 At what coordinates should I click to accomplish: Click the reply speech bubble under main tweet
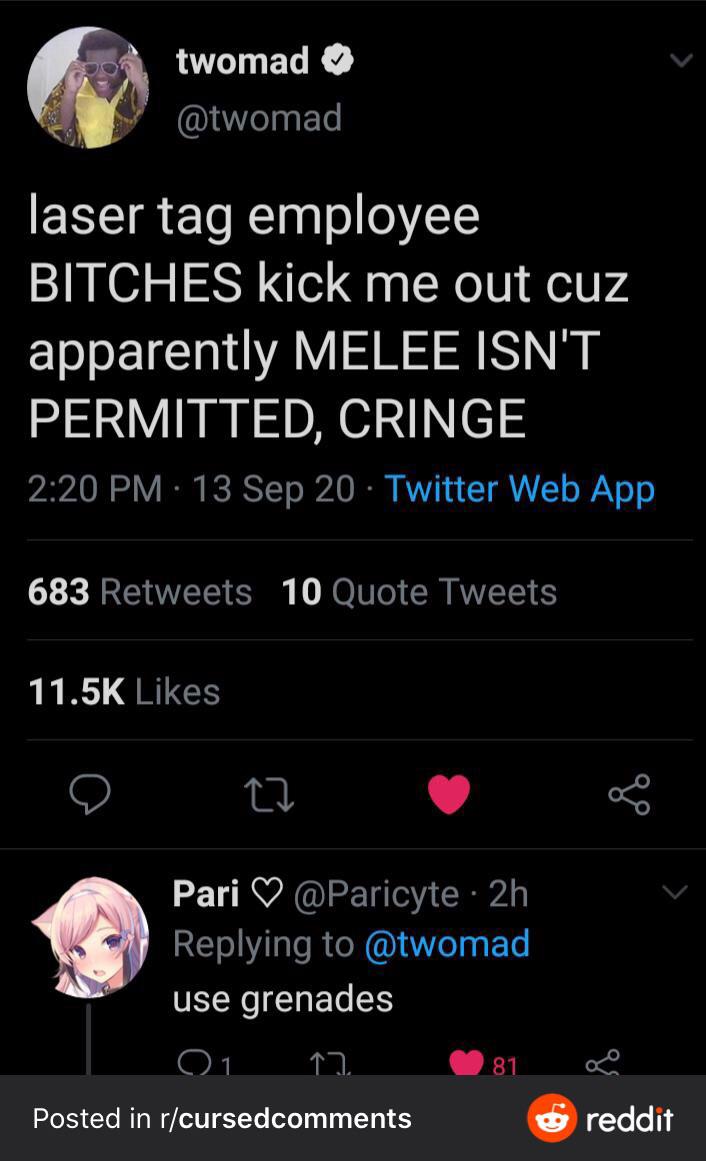[x=89, y=795]
